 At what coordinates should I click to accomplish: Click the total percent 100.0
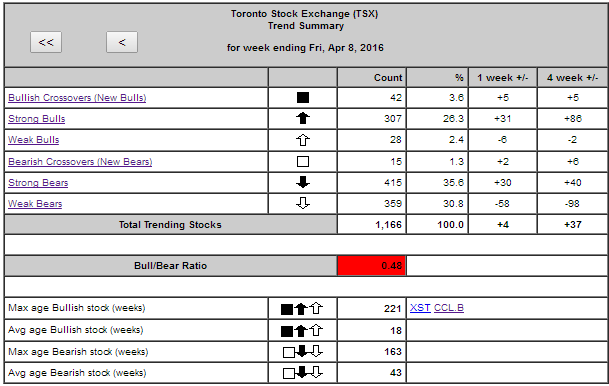click(x=451, y=224)
